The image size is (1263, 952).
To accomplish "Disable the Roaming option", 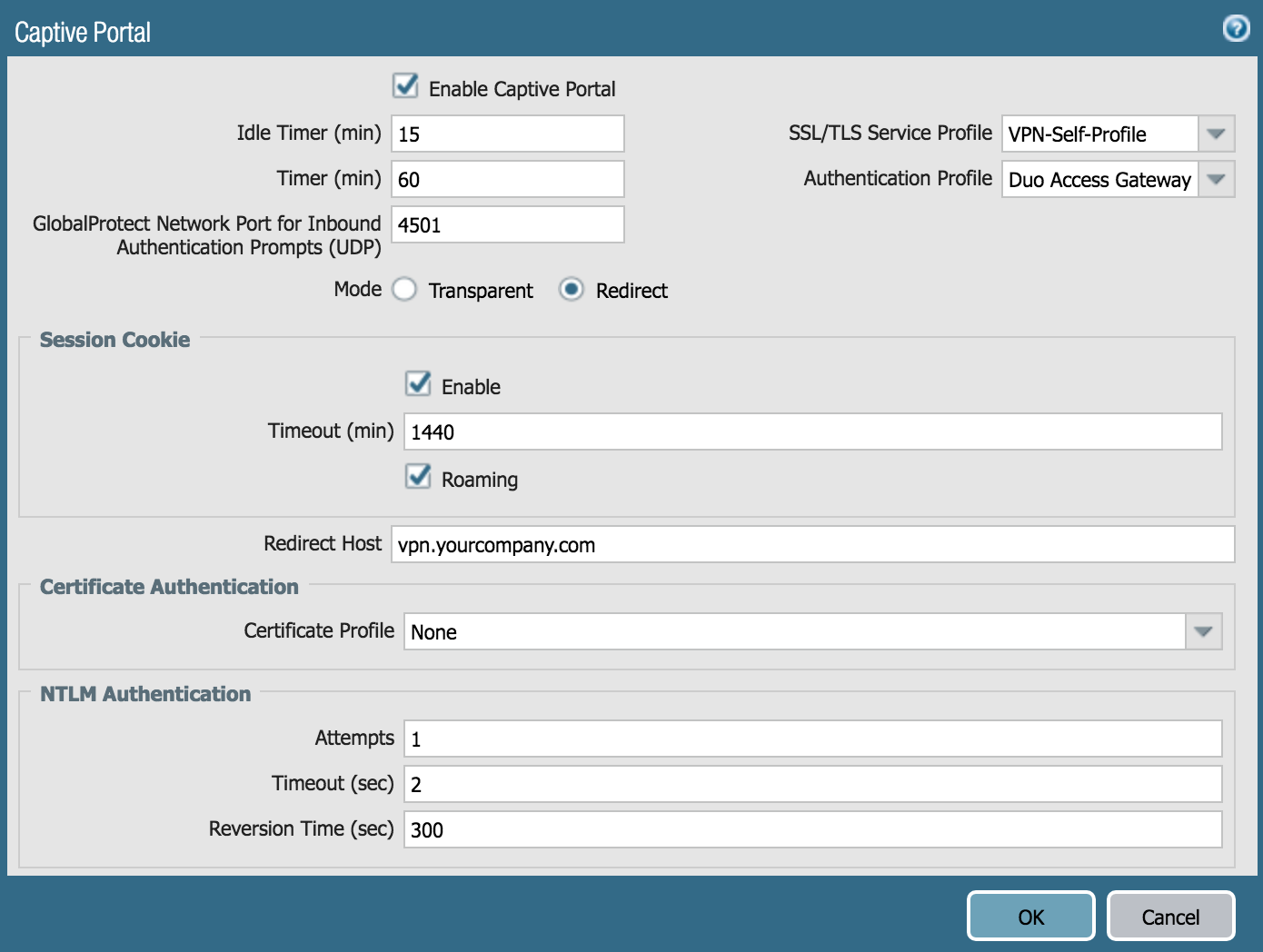I will (418, 476).
